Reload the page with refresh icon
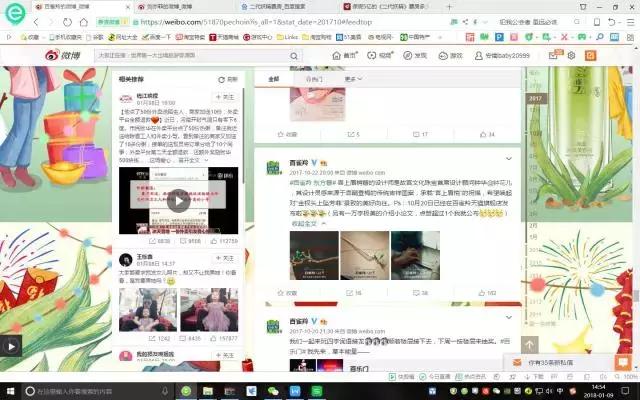The image size is (640, 400). click(67, 22)
